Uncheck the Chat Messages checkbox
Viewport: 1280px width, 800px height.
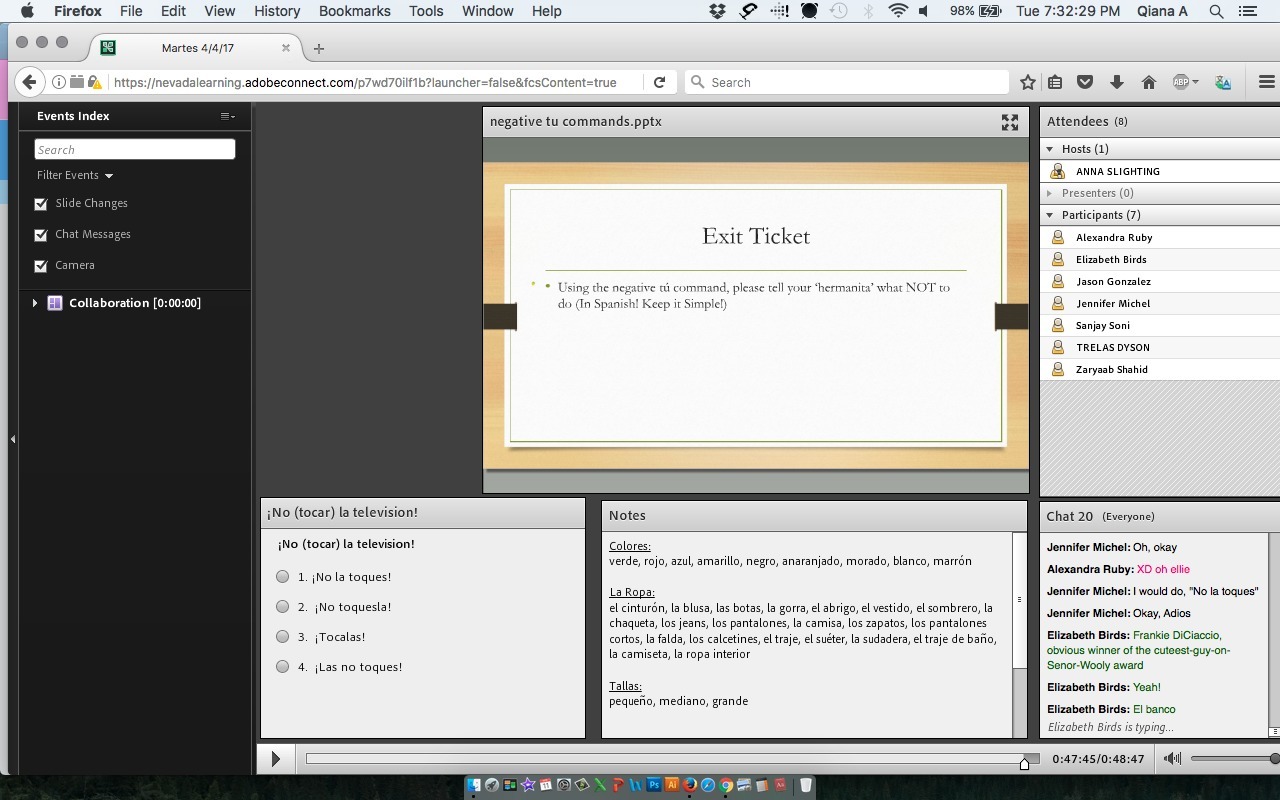coord(41,235)
